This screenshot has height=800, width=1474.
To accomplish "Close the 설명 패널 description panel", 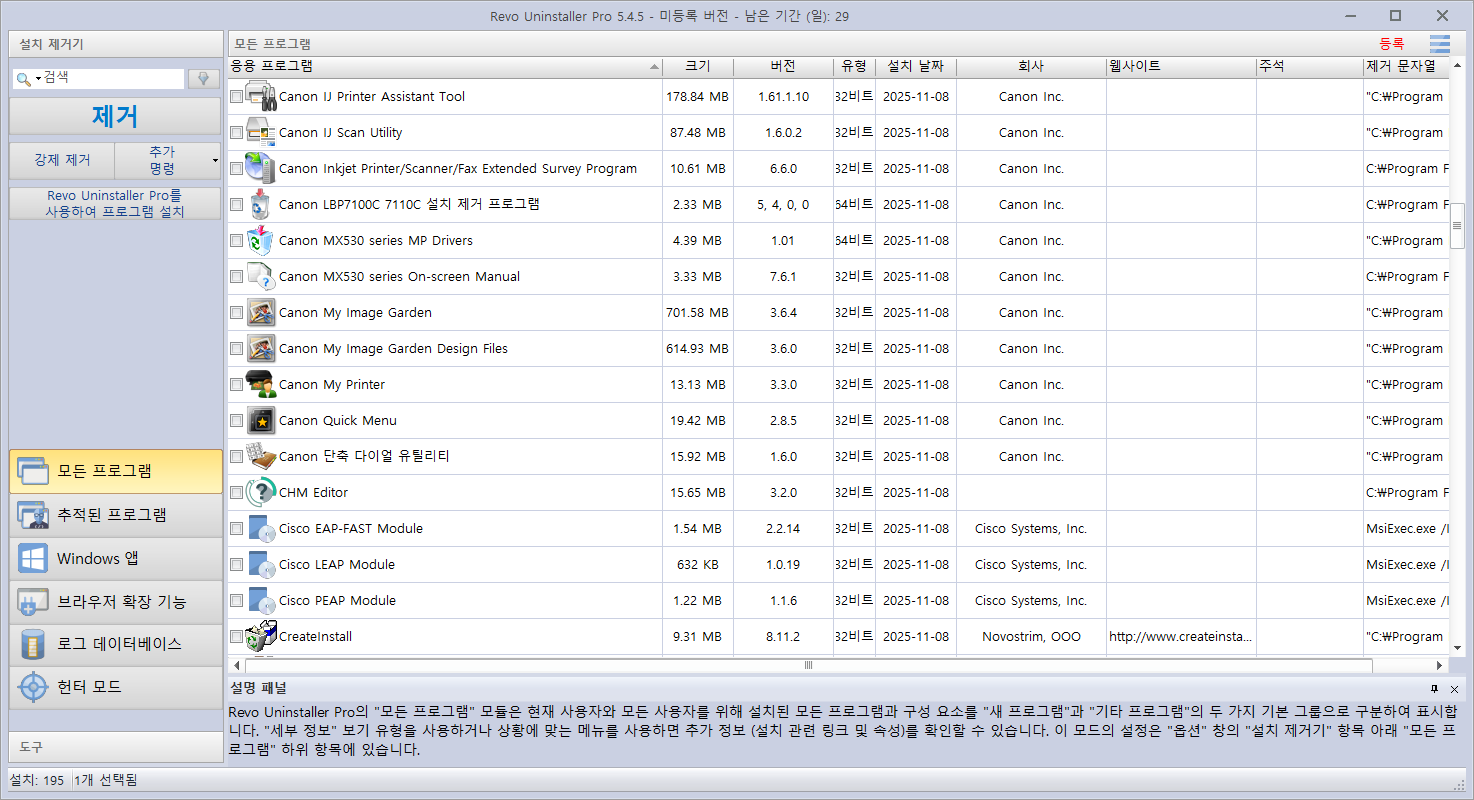I will tap(1454, 689).
